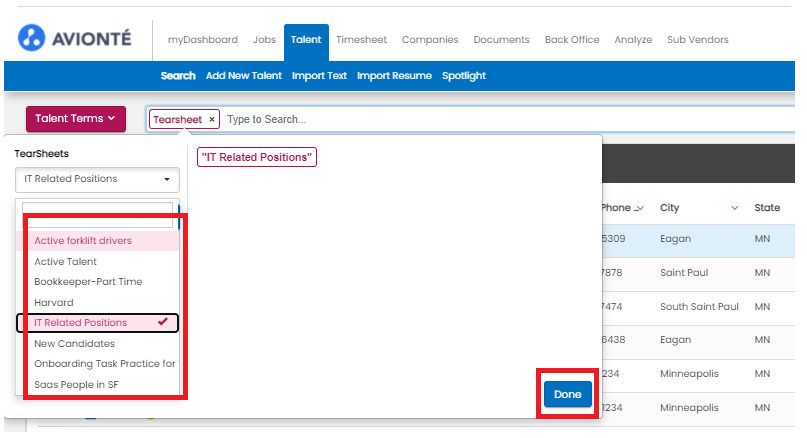This screenshot has height=438, width=807.
Task: Switch to the Jobs tab
Action: point(264,40)
